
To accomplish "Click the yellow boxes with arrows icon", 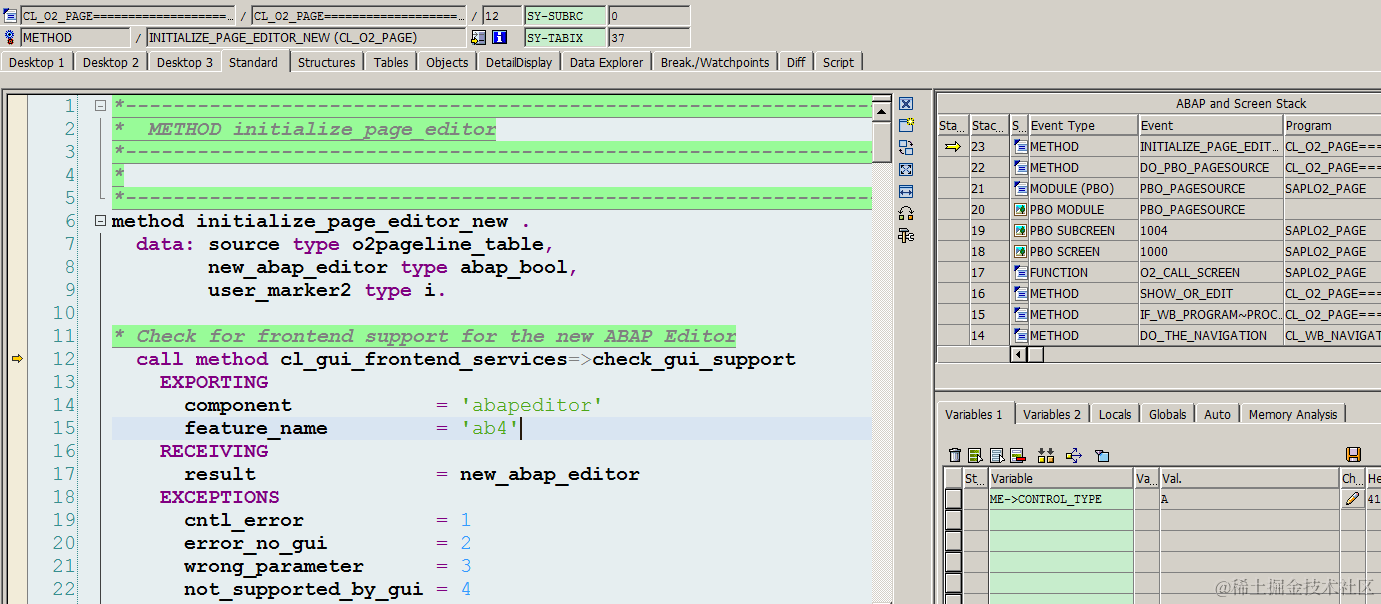I will tap(1046, 455).
